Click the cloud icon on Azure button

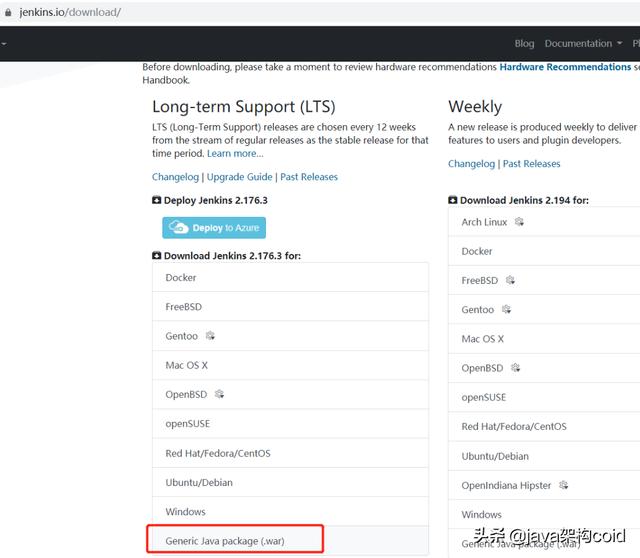tap(178, 227)
